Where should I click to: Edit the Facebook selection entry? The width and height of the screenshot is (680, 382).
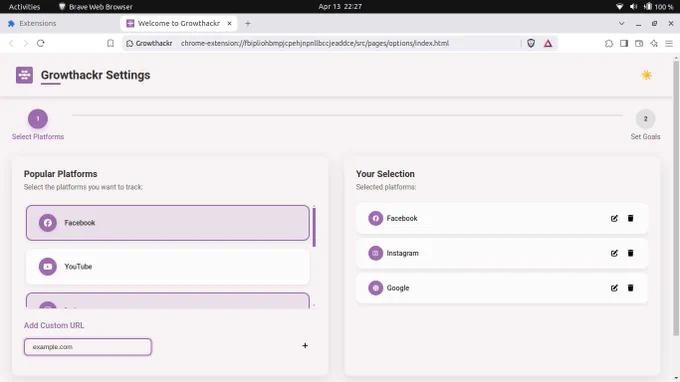(x=614, y=219)
